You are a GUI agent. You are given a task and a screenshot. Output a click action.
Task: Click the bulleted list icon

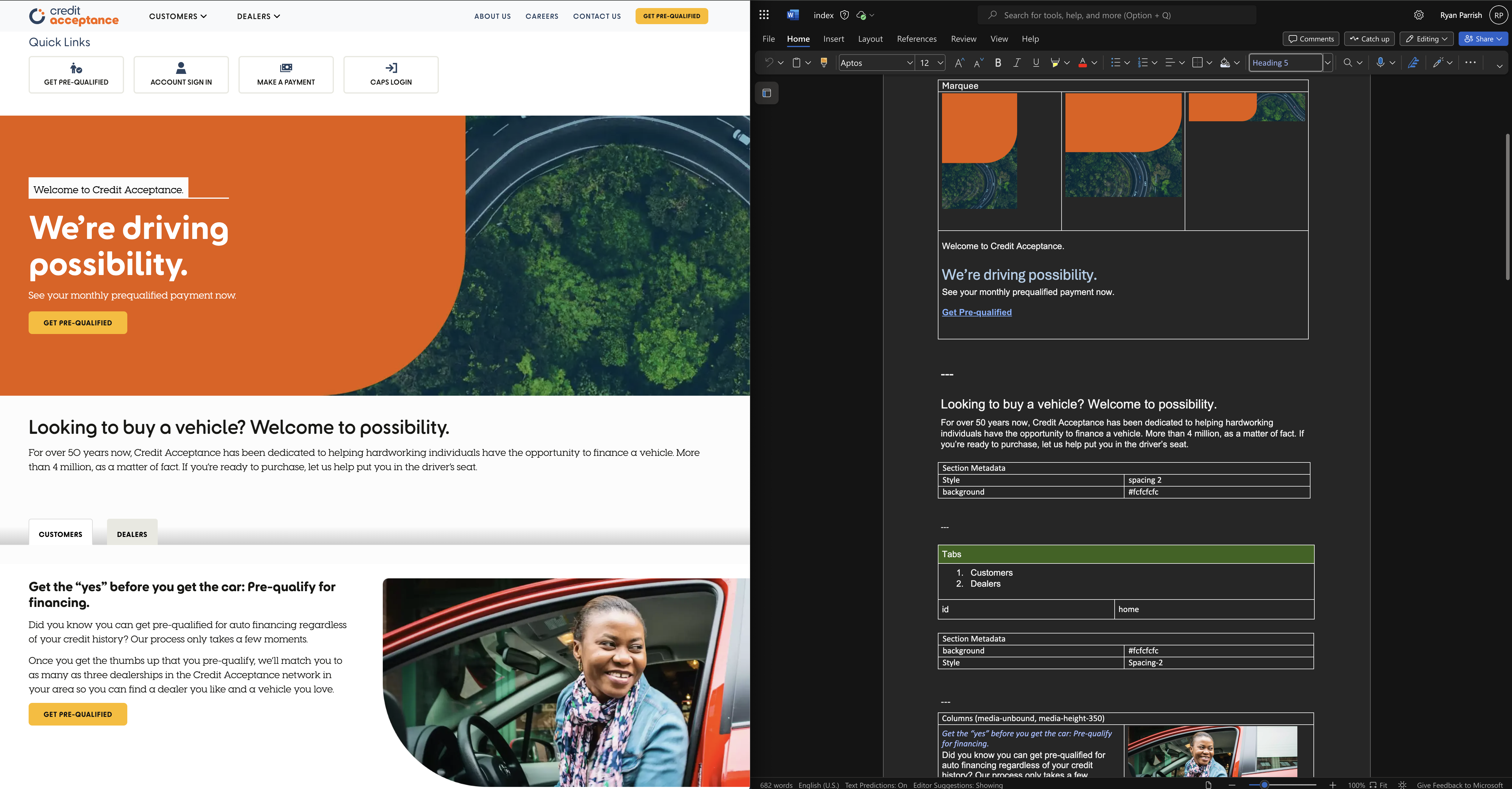pyautogui.click(x=1116, y=63)
